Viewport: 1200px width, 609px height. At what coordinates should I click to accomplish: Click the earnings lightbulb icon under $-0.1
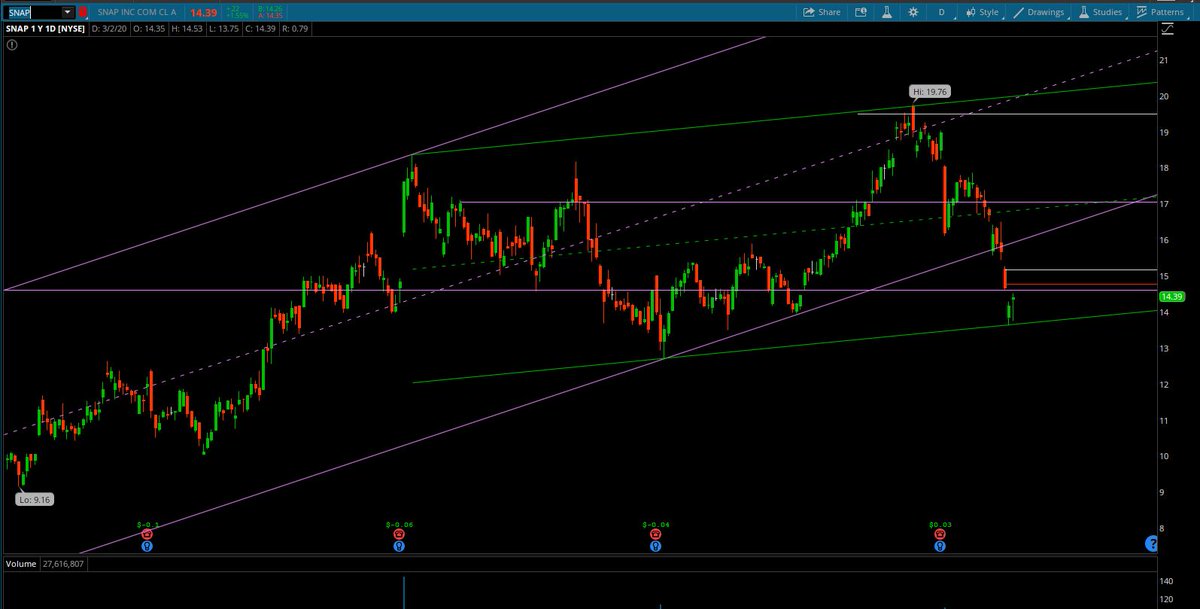coord(148,546)
